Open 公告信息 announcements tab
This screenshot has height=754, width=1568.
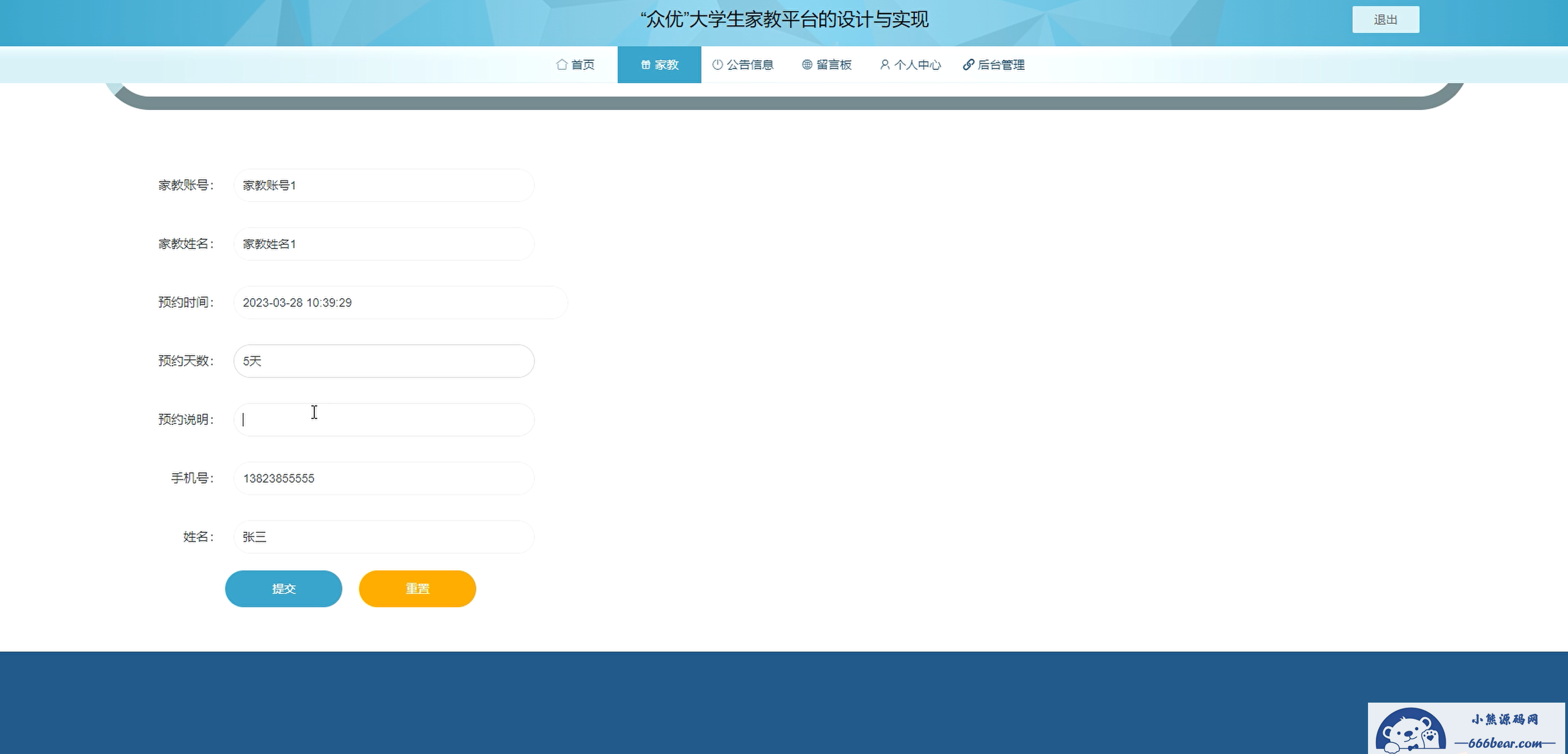(x=742, y=64)
